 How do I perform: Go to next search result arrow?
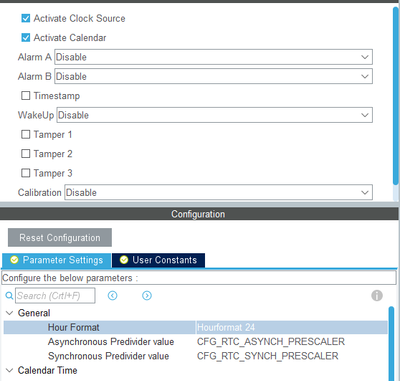(147, 295)
